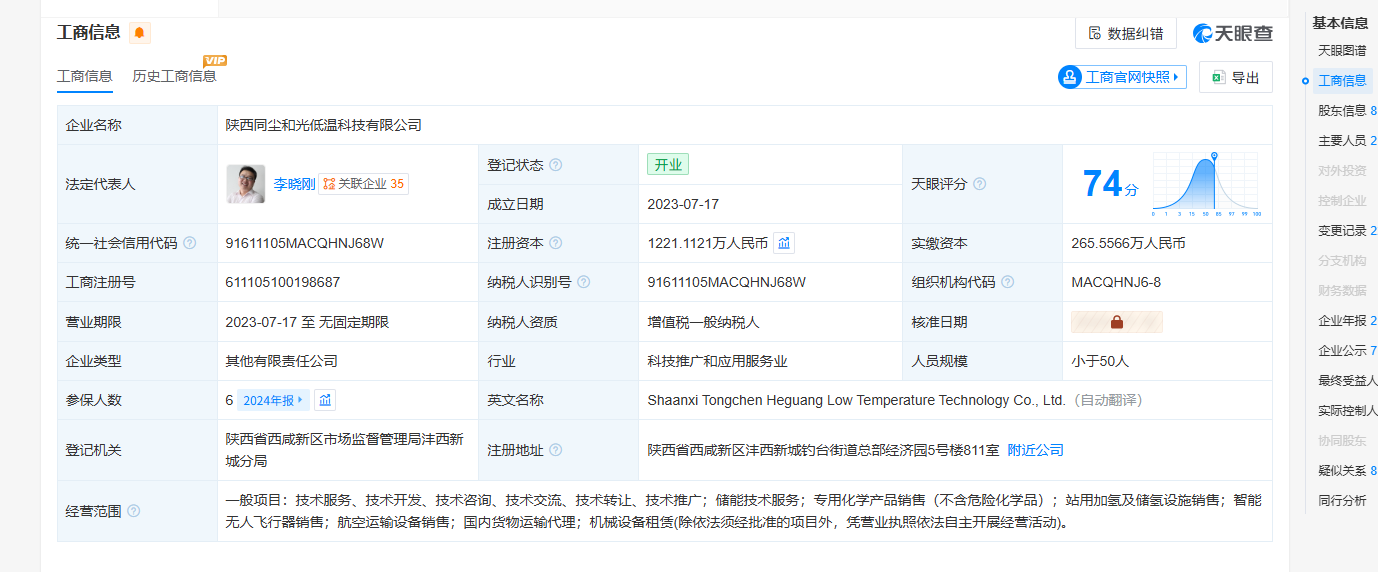This screenshot has height=572, width=1378.
Task: Click the locked 核准日期 VIP icon
Action: (x=1116, y=322)
